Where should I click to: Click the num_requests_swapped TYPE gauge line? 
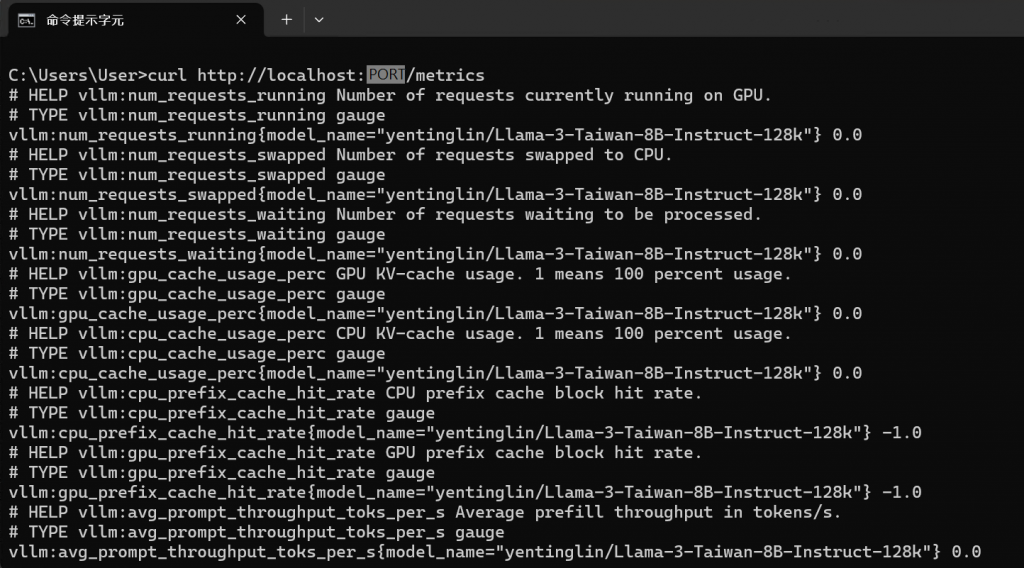click(x=197, y=174)
